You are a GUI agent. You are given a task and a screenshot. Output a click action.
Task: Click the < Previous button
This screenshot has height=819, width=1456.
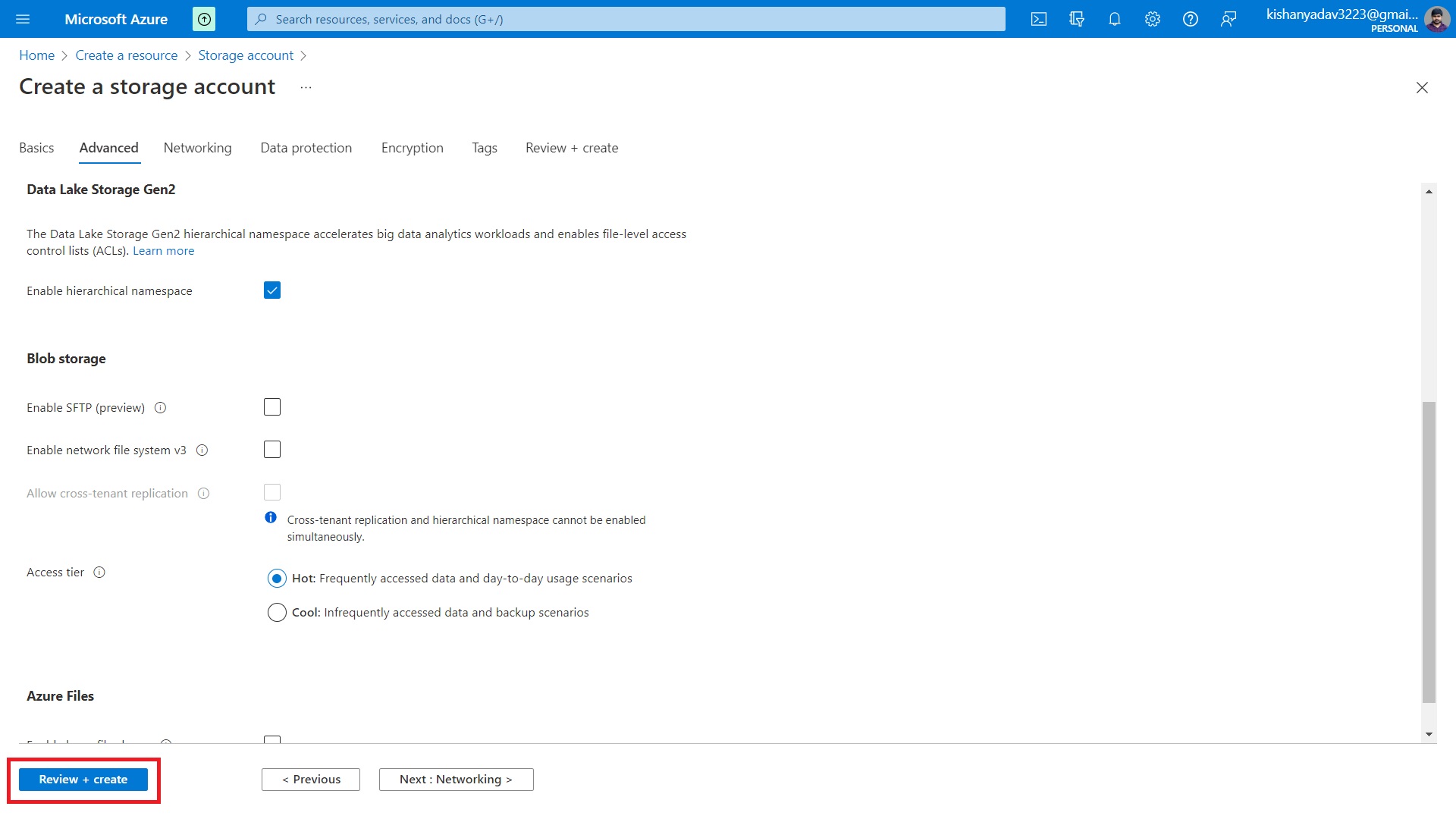point(311,780)
